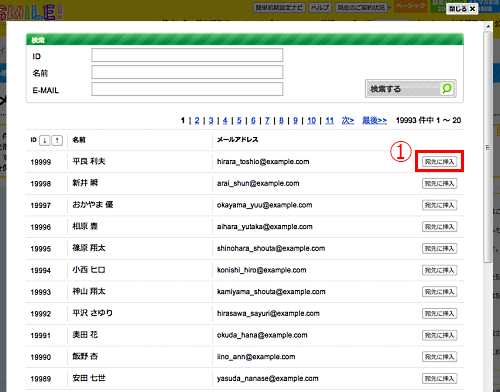This screenshot has width=500, height=392.
Task: Go to page 11 of results
Action: (329, 120)
